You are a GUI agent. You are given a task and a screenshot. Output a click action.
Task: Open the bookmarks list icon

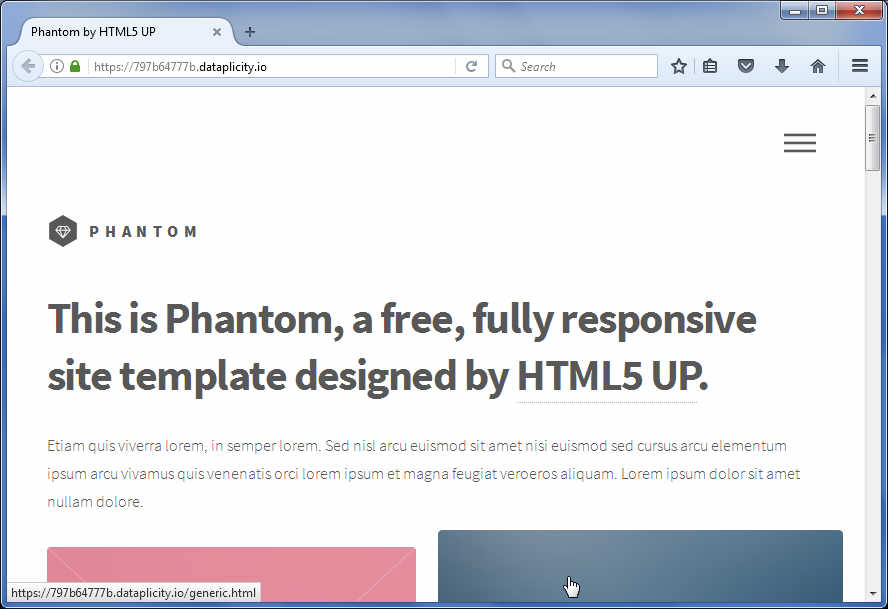[710, 67]
